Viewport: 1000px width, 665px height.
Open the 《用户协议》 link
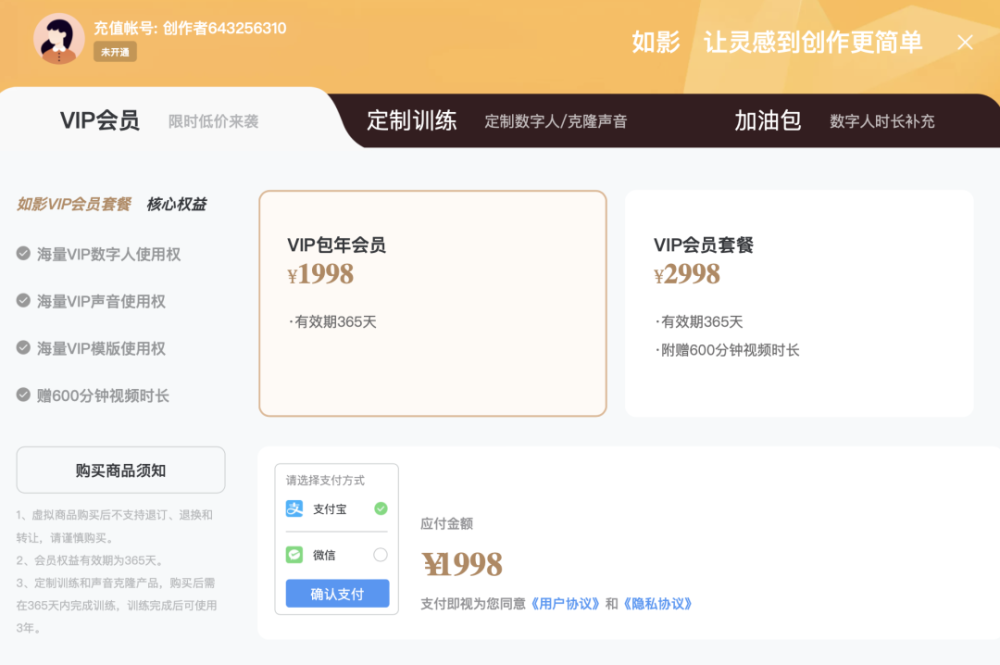(x=564, y=604)
